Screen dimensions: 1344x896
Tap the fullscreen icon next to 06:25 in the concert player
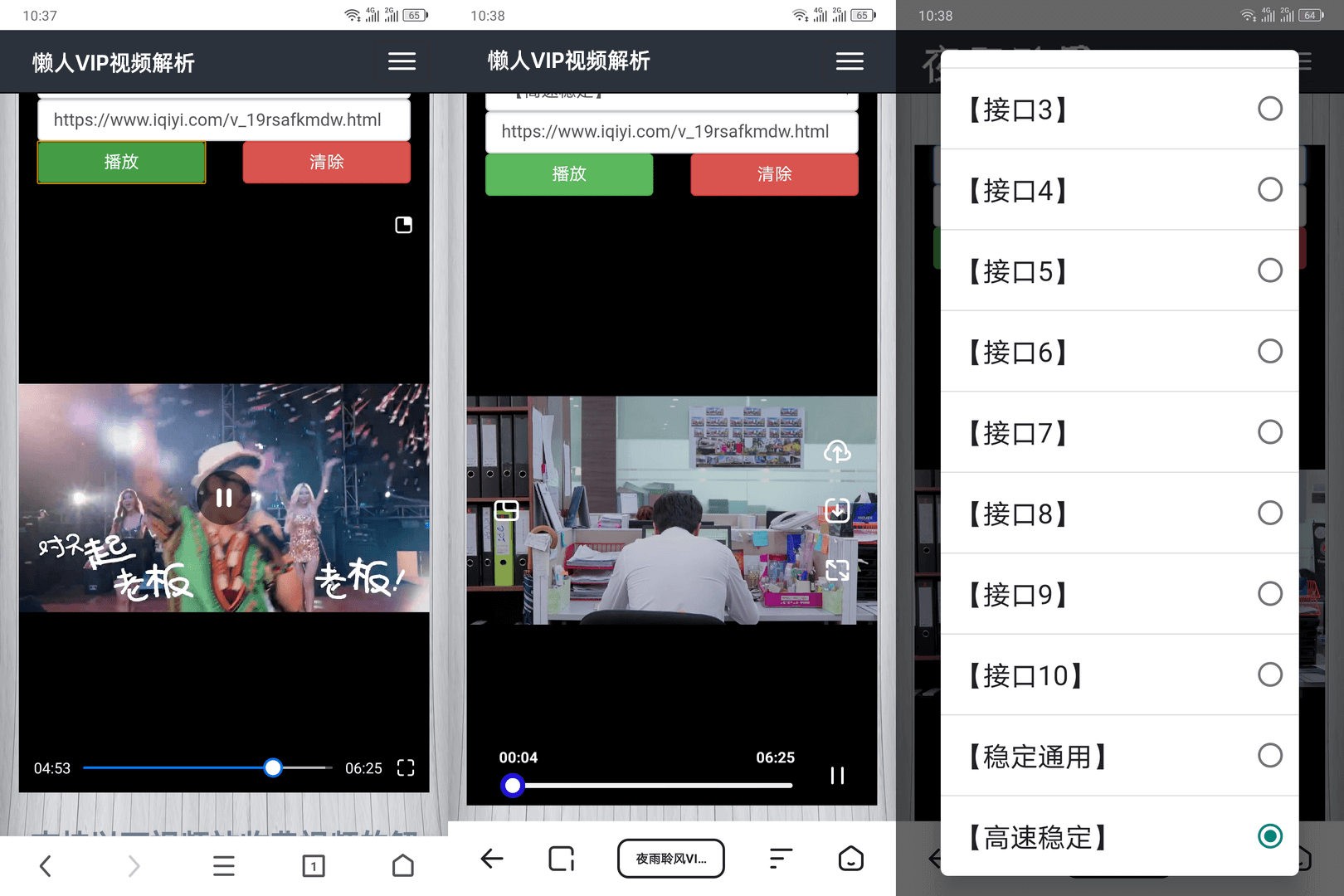406,768
